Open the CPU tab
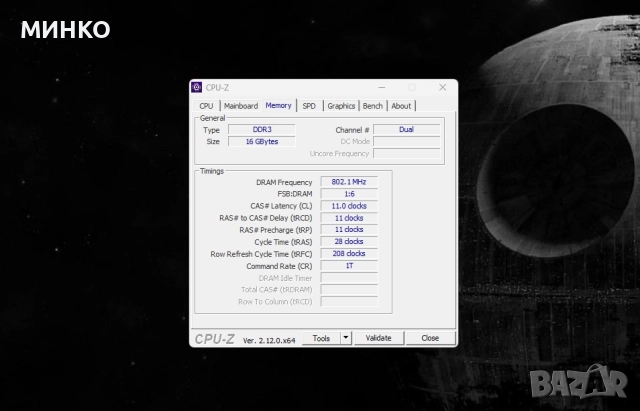Screen dimensions: 640x411 [x=206, y=106]
